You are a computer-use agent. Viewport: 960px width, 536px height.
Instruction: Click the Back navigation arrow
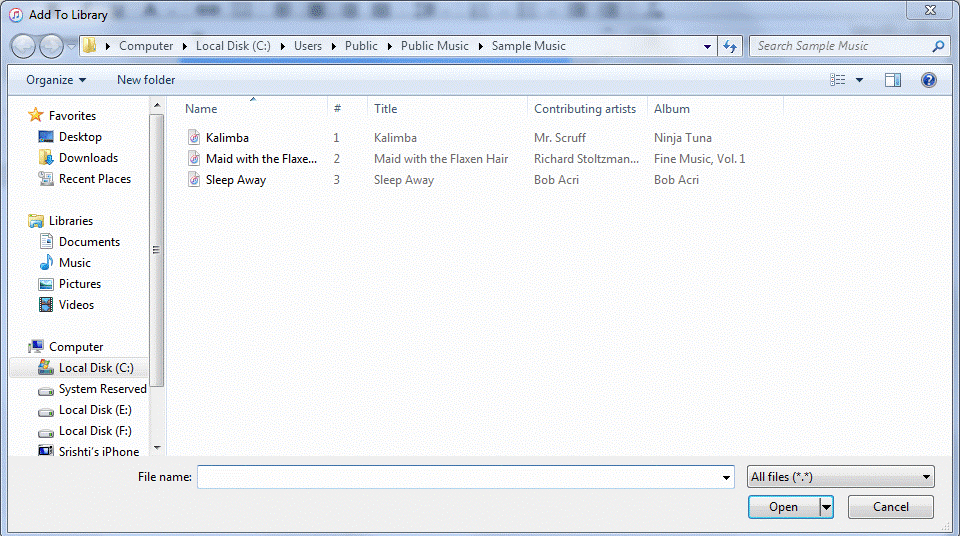[x=23, y=46]
